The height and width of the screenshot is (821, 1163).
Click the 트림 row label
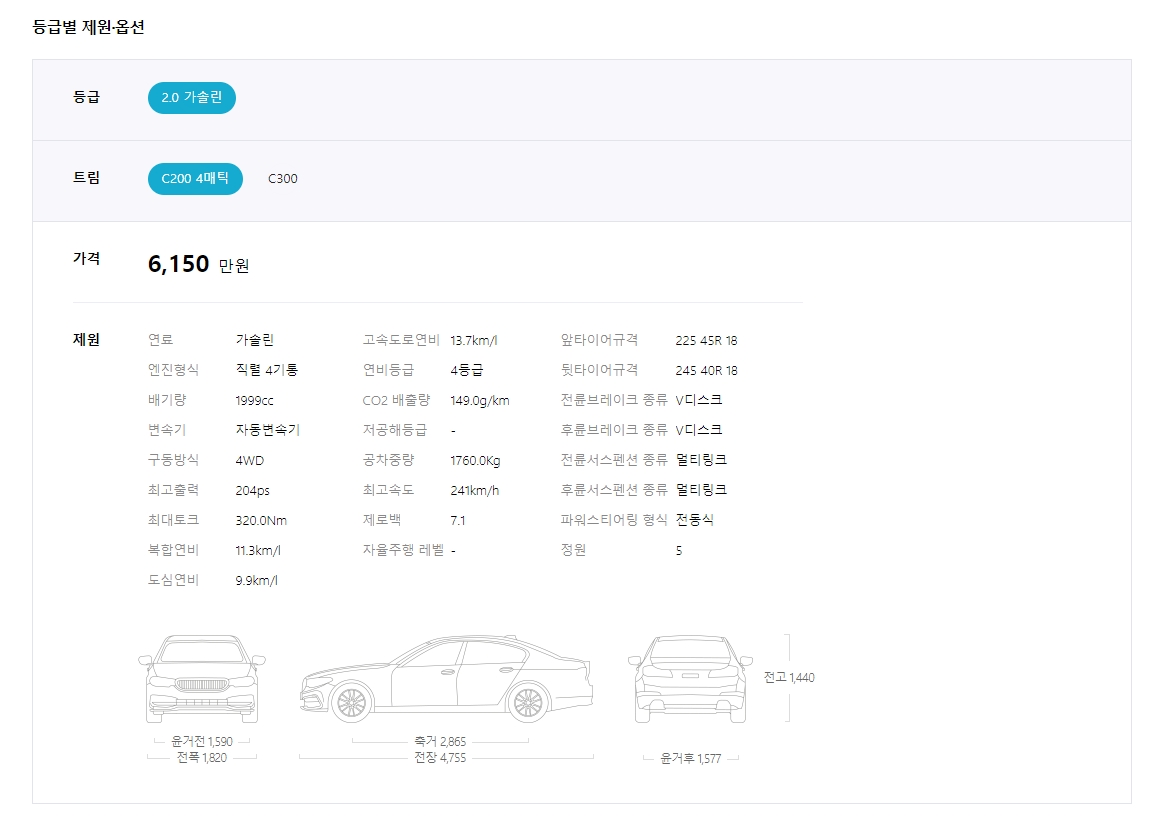click(x=86, y=177)
